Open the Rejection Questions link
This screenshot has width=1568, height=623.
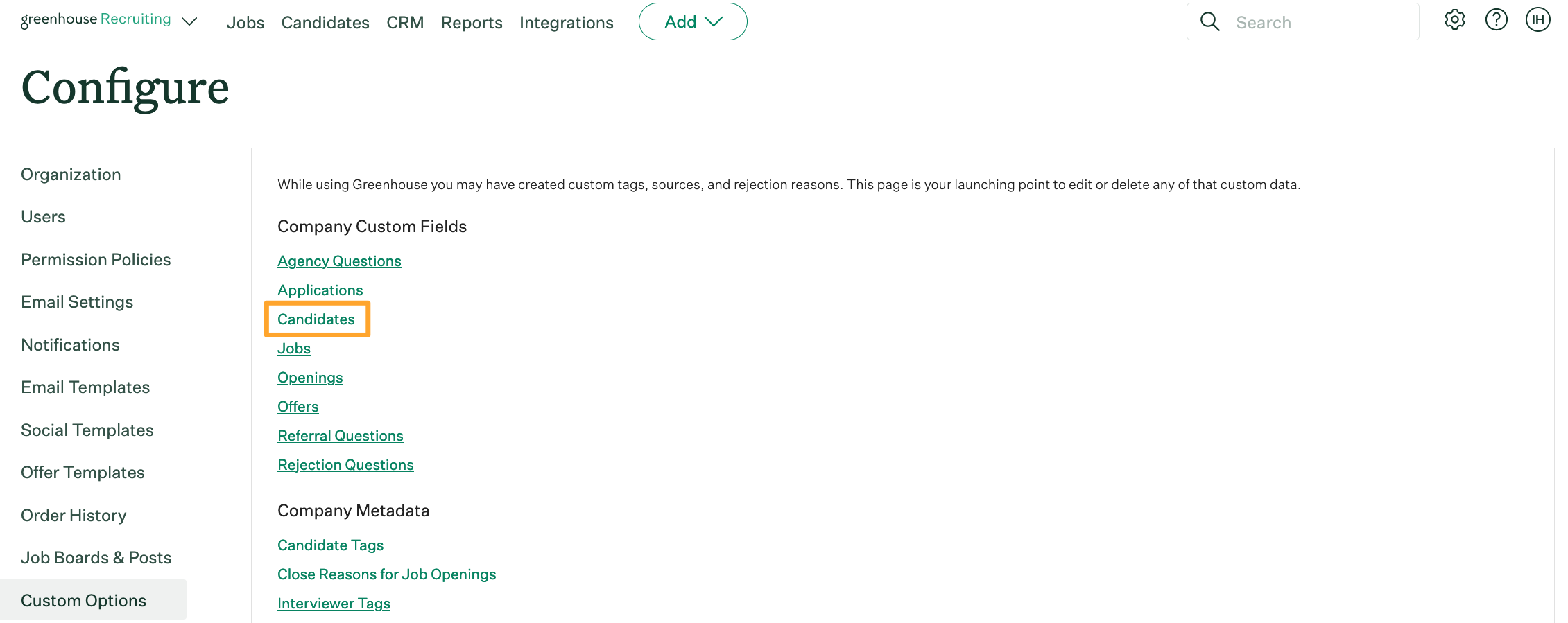[x=345, y=465]
